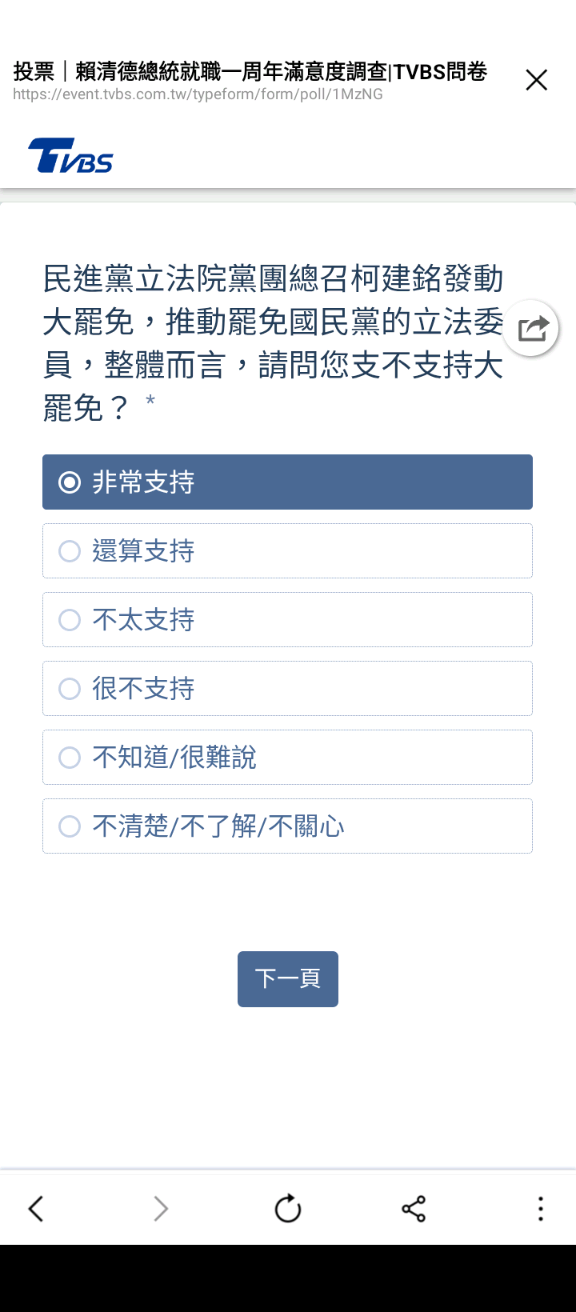576x1312 pixels.
Task: Tap the TVBS logo
Action: (x=71, y=156)
